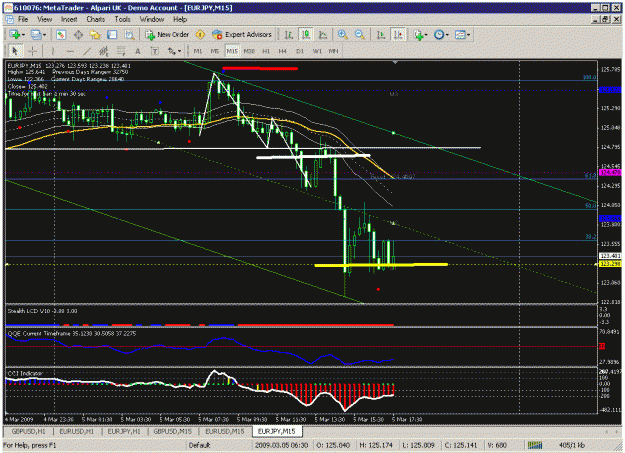Set timeframe to MN

coord(333,51)
